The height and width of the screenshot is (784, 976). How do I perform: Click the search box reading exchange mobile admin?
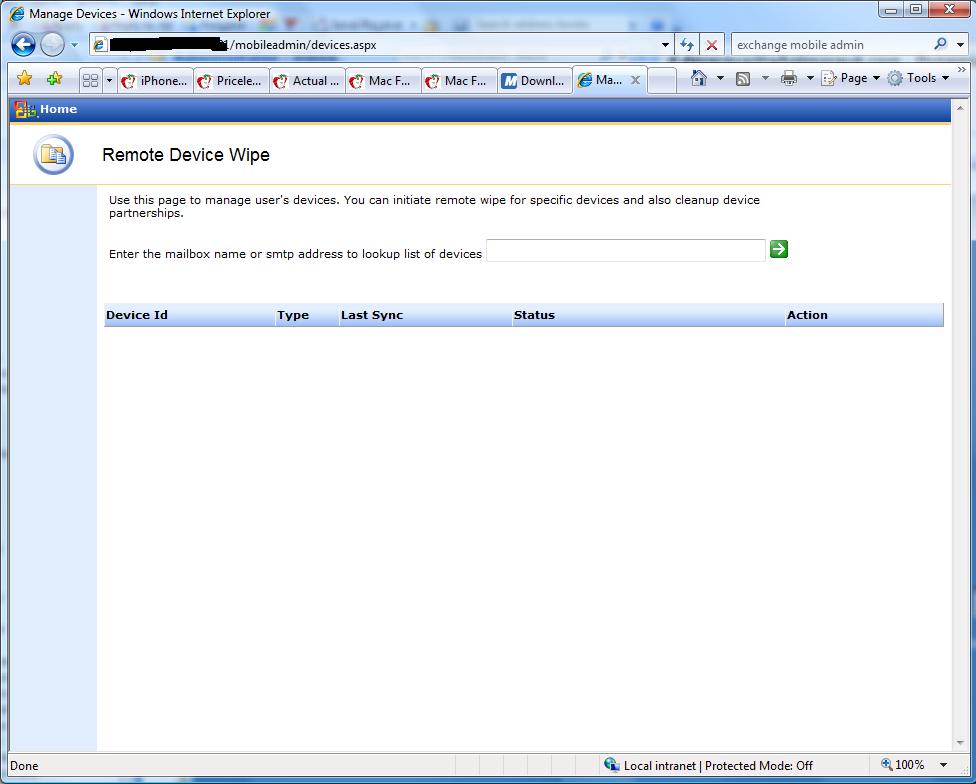[x=831, y=45]
